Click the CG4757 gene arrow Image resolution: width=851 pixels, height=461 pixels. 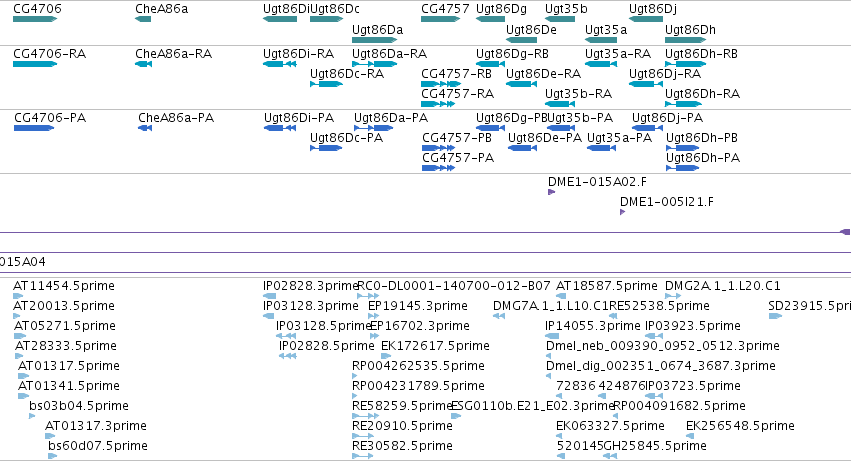tap(440, 19)
